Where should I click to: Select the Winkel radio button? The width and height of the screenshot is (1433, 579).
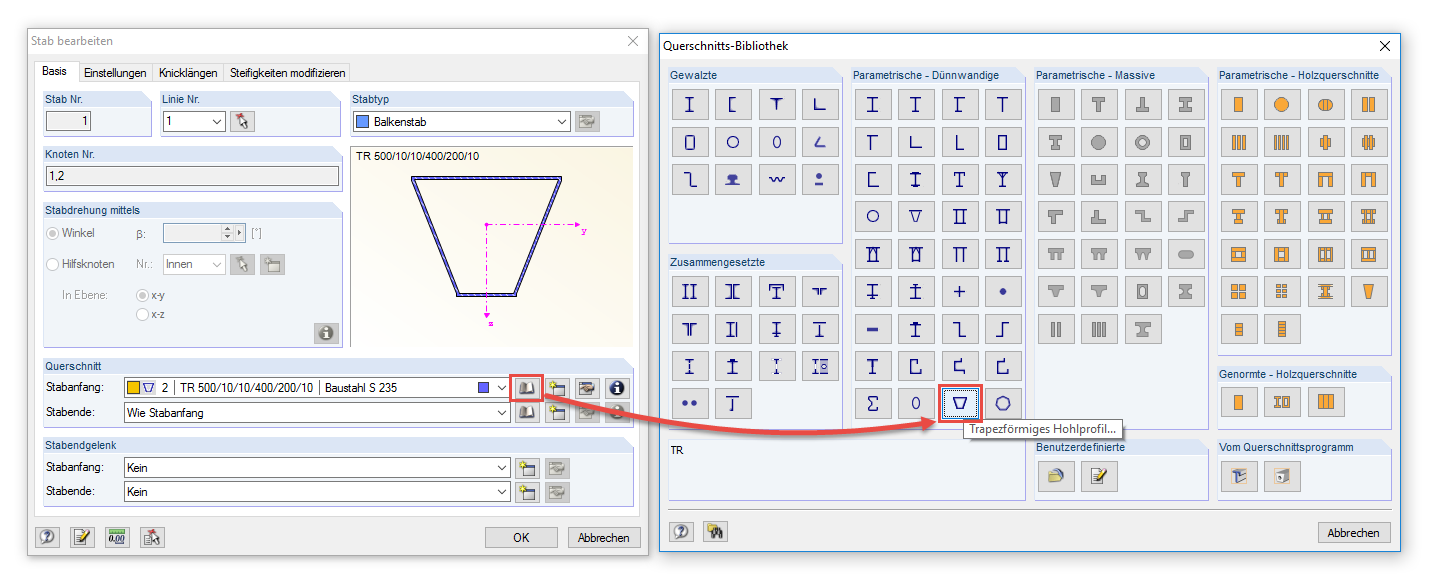[x=52, y=233]
